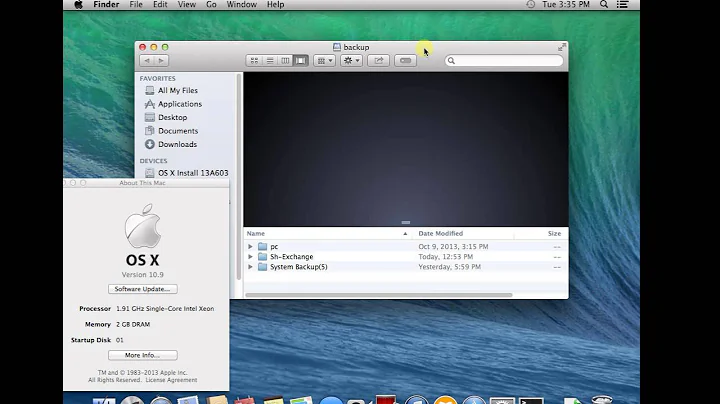Open Notification Center icon

(622, 5)
